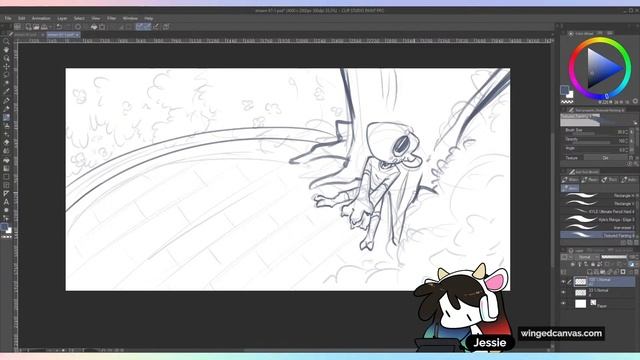Click the hue ring of the color wheel

[600, 40]
